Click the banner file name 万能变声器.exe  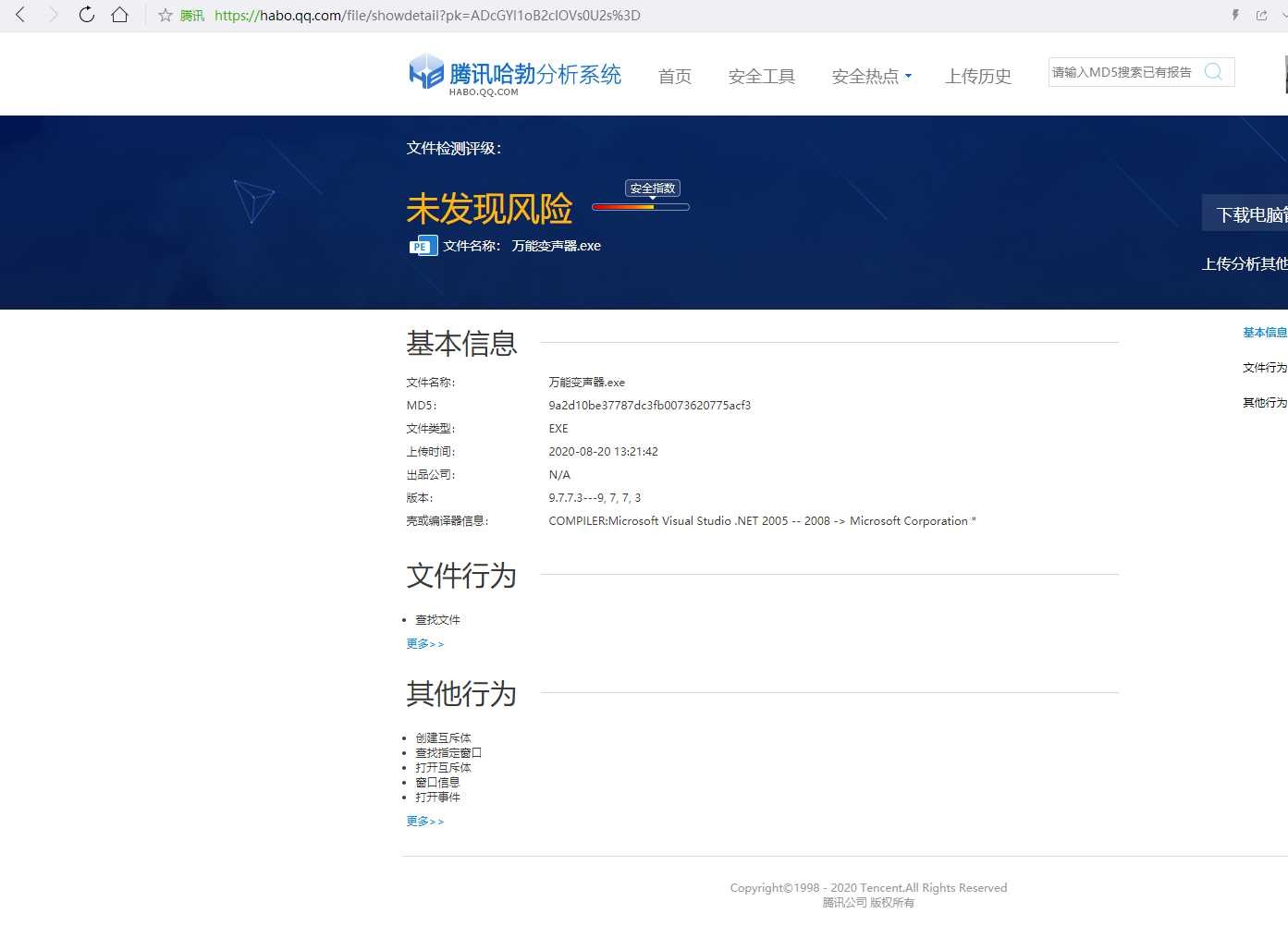(557, 246)
